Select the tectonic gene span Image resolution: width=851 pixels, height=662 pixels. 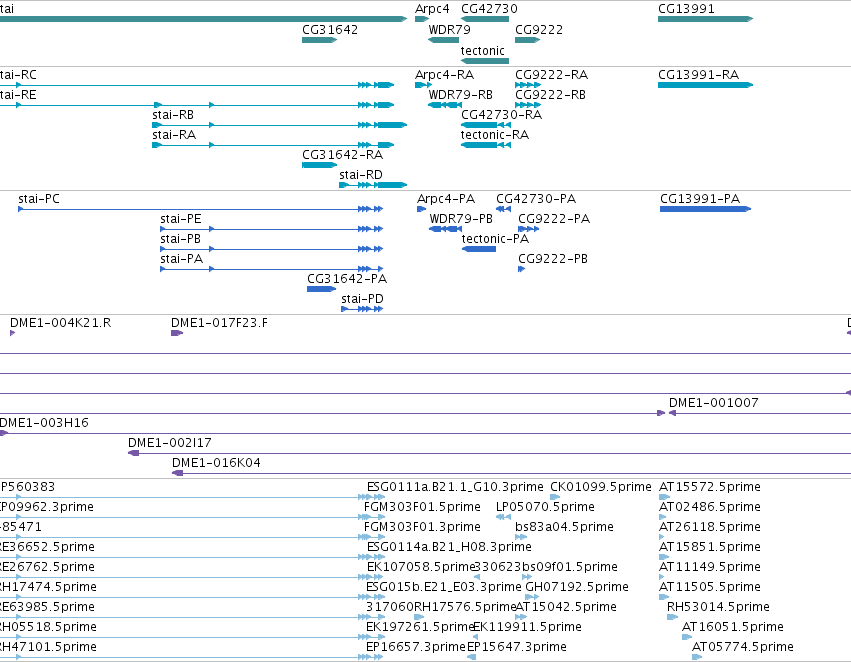point(484,61)
